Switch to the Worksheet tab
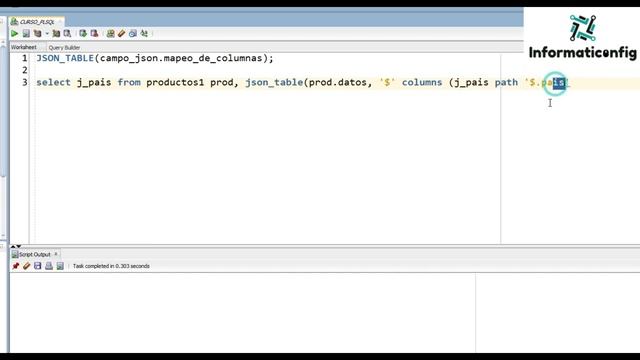This screenshot has width=640, height=360. (24, 47)
